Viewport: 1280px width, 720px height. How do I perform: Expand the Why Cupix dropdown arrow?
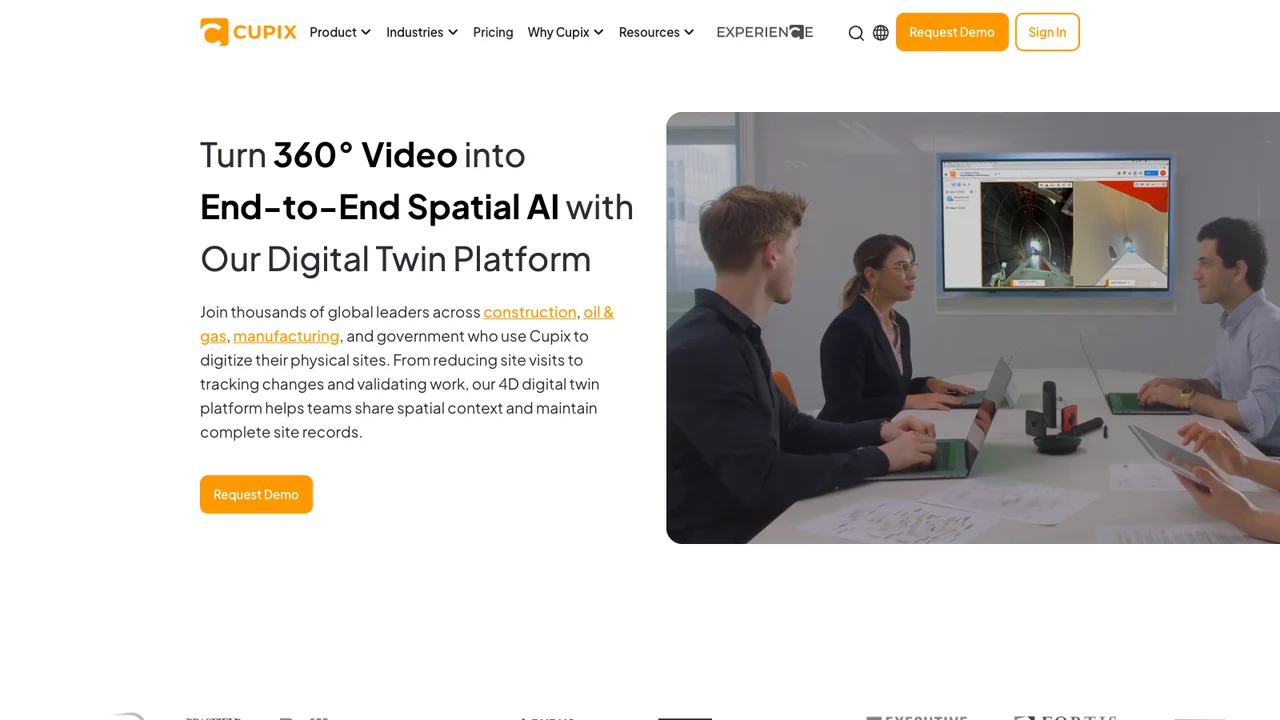point(599,33)
